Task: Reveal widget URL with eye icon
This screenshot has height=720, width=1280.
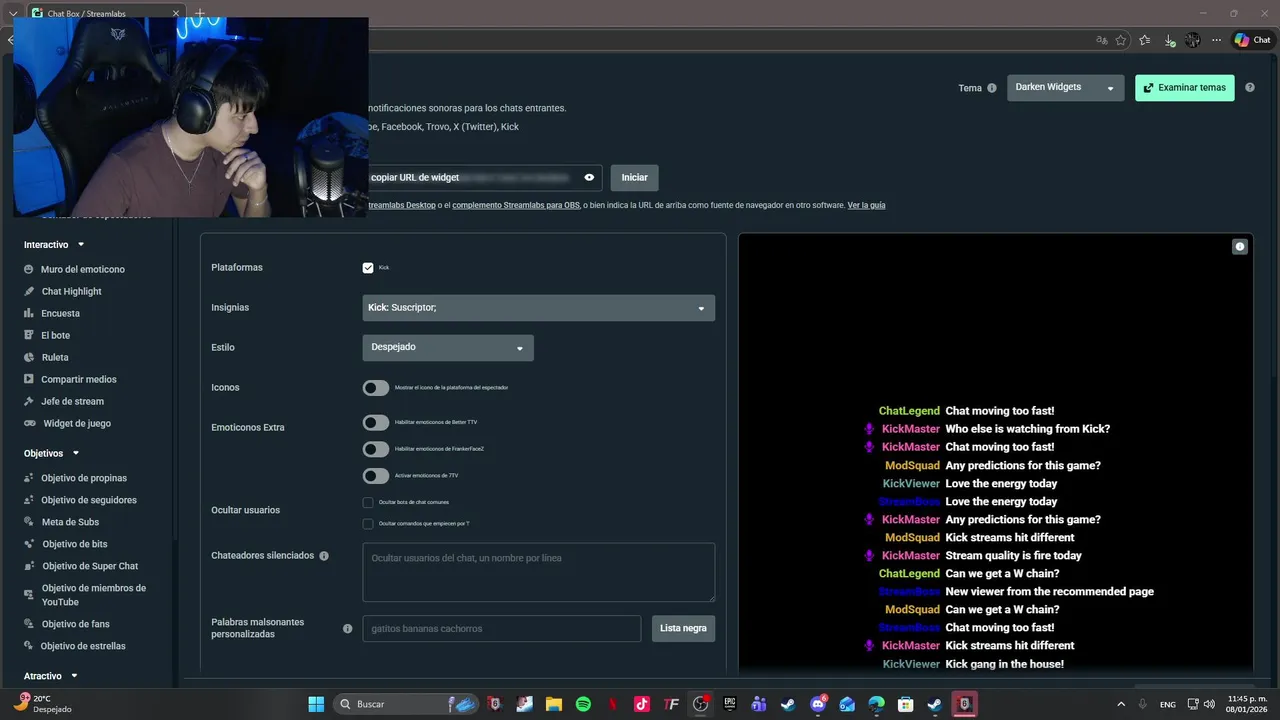Action: tap(589, 178)
